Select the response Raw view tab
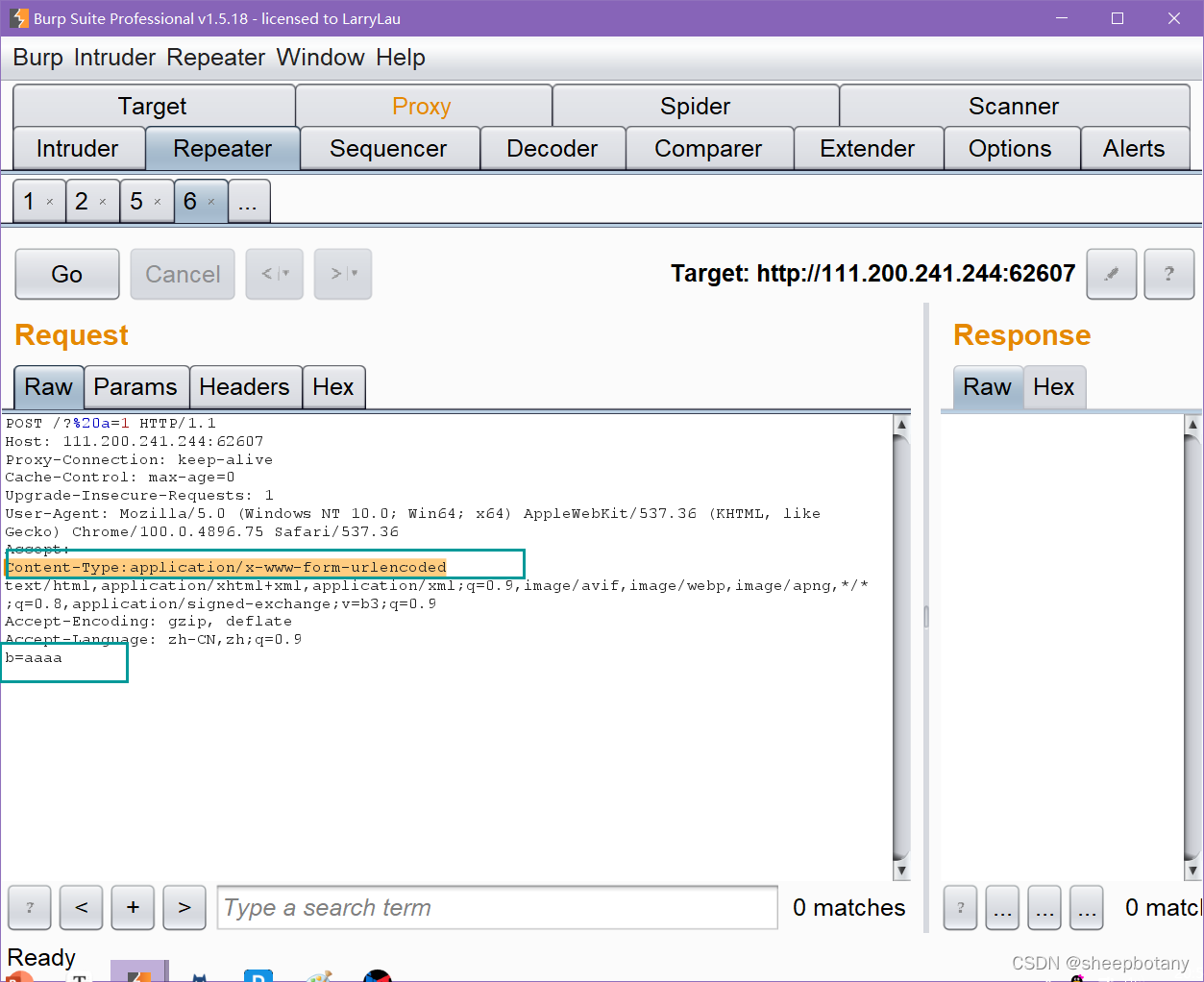Viewport: 1204px width, 982px height. (988, 386)
